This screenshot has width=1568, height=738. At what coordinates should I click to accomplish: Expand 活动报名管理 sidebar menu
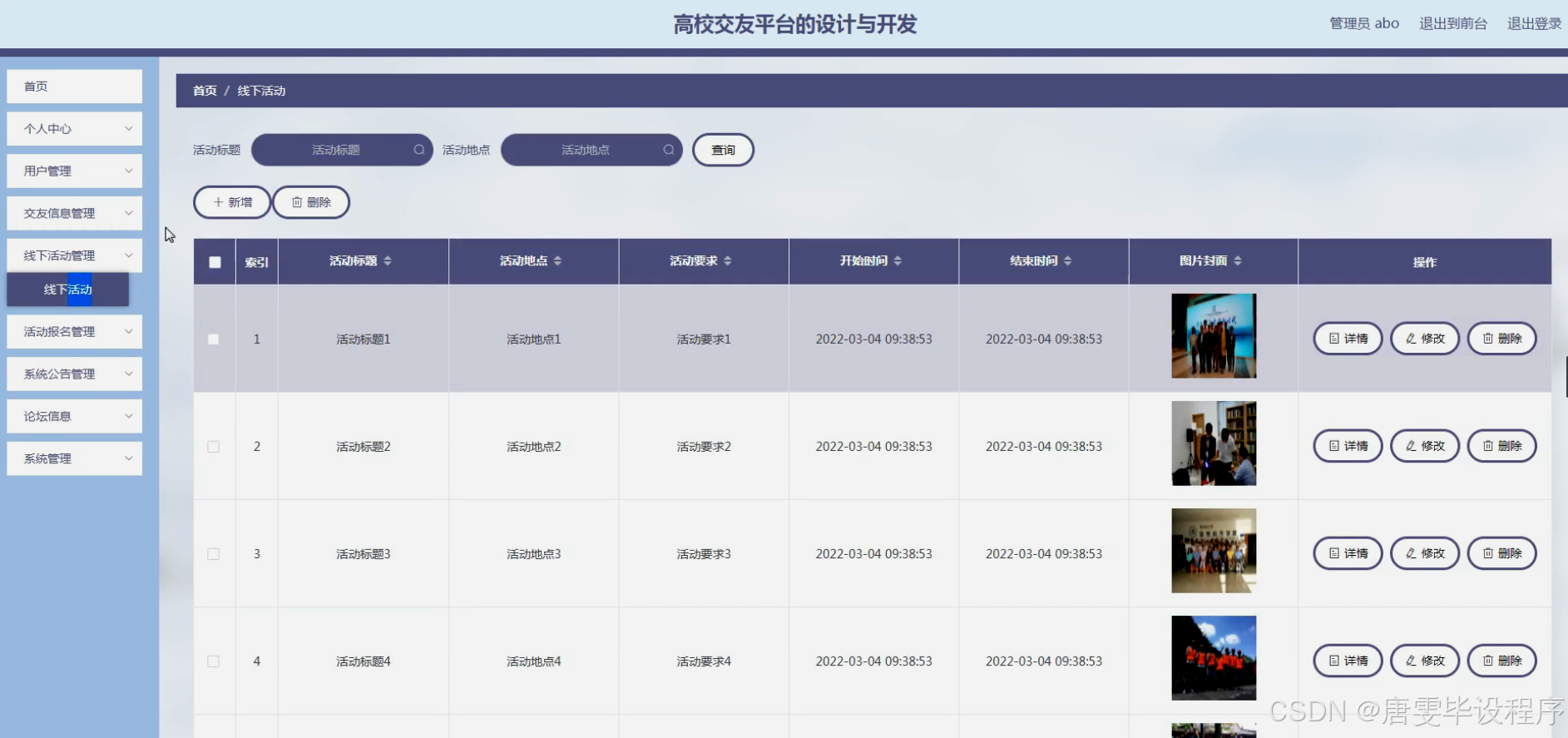75,332
